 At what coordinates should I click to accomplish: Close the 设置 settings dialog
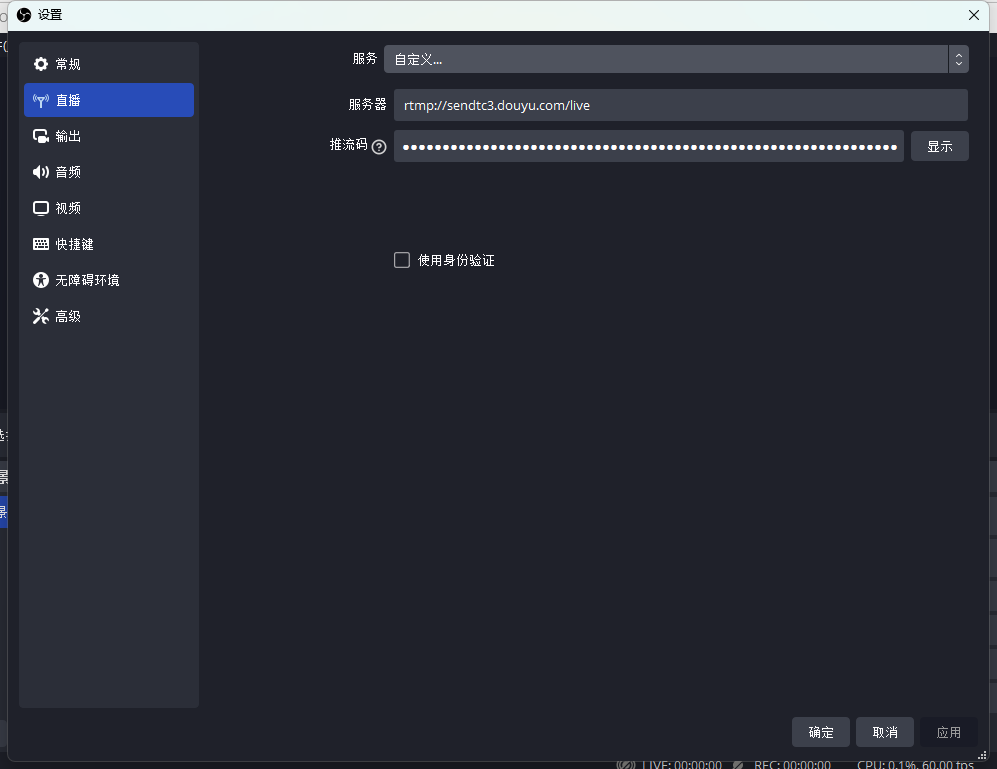coord(973,15)
